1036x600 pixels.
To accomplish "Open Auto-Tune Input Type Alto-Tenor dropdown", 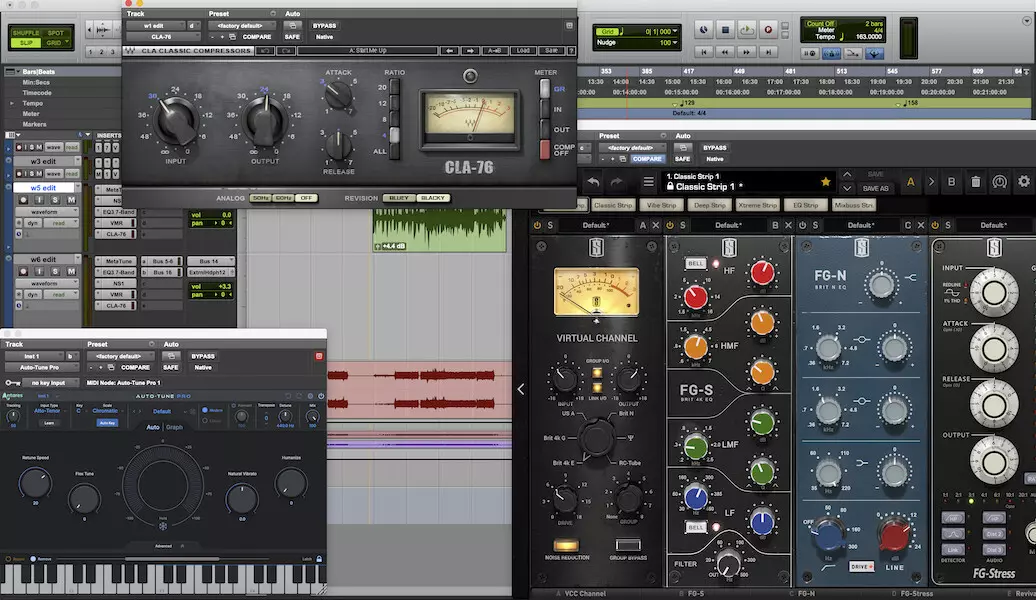I will [x=47, y=410].
